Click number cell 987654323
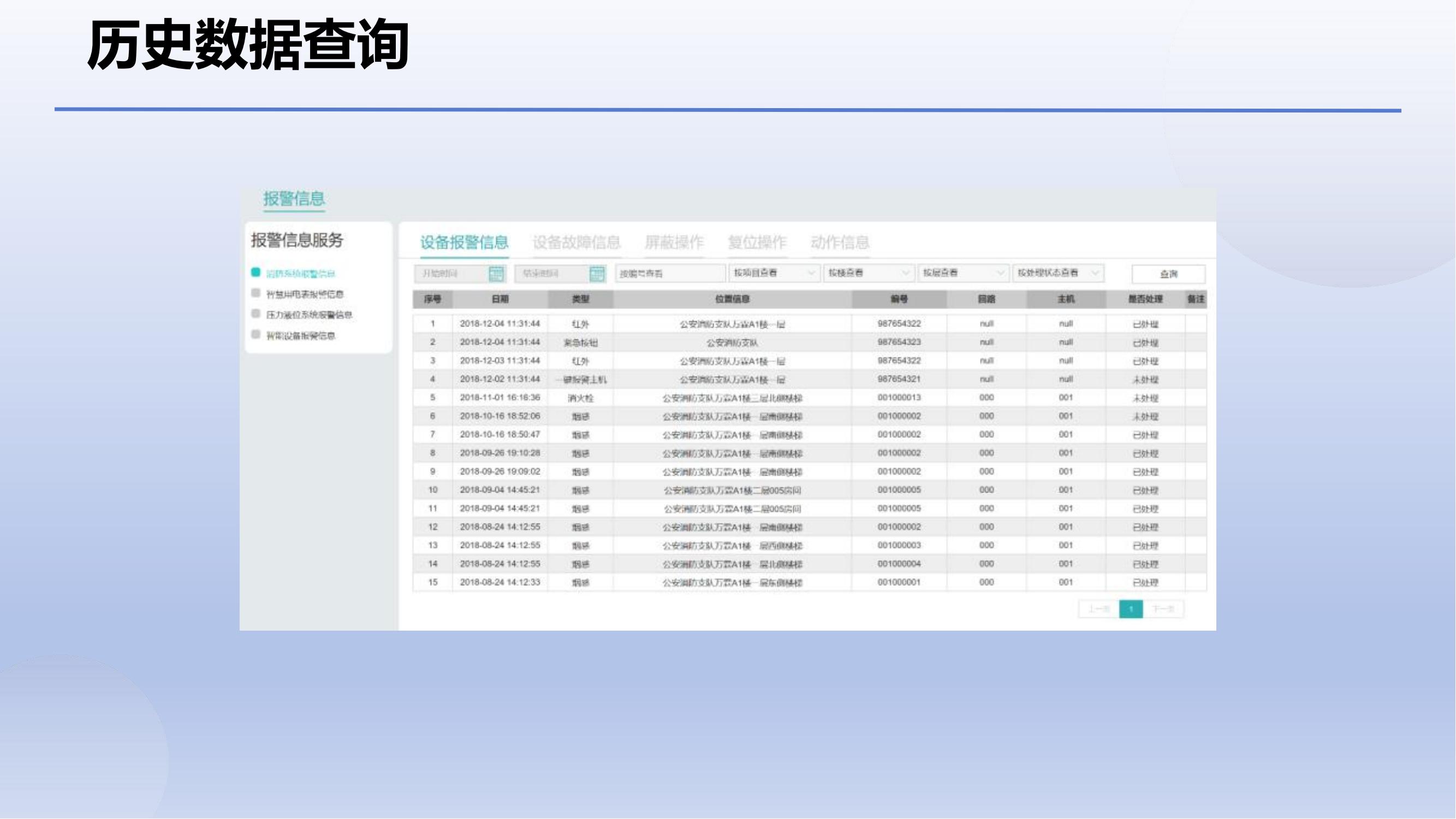Image resolution: width=1456 pixels, height=819 pixels. (899, 342)
